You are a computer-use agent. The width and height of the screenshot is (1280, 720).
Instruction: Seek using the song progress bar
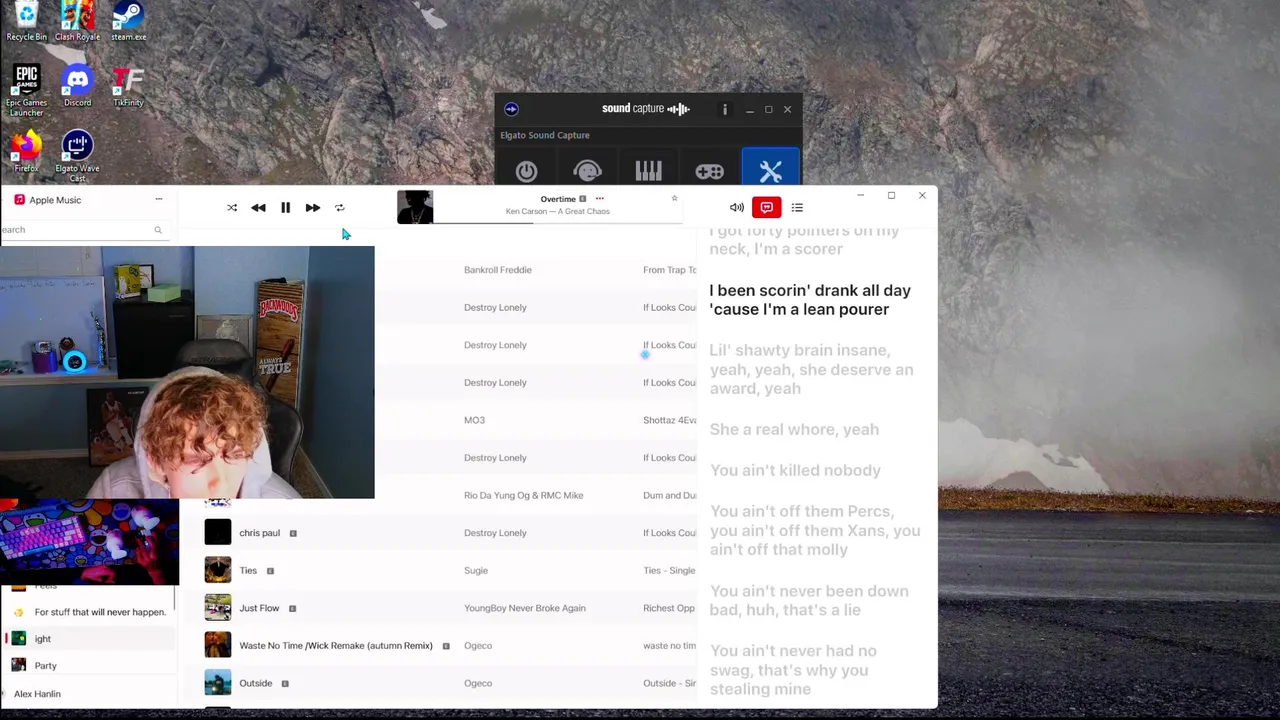(557, 223)
